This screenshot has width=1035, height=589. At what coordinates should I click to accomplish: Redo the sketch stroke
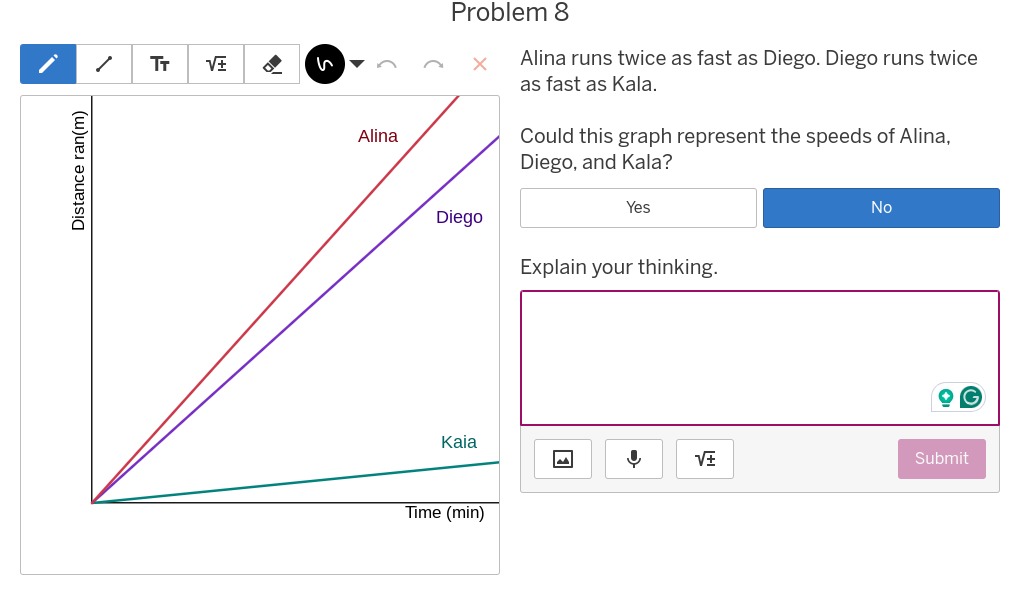tap(433, 65)
